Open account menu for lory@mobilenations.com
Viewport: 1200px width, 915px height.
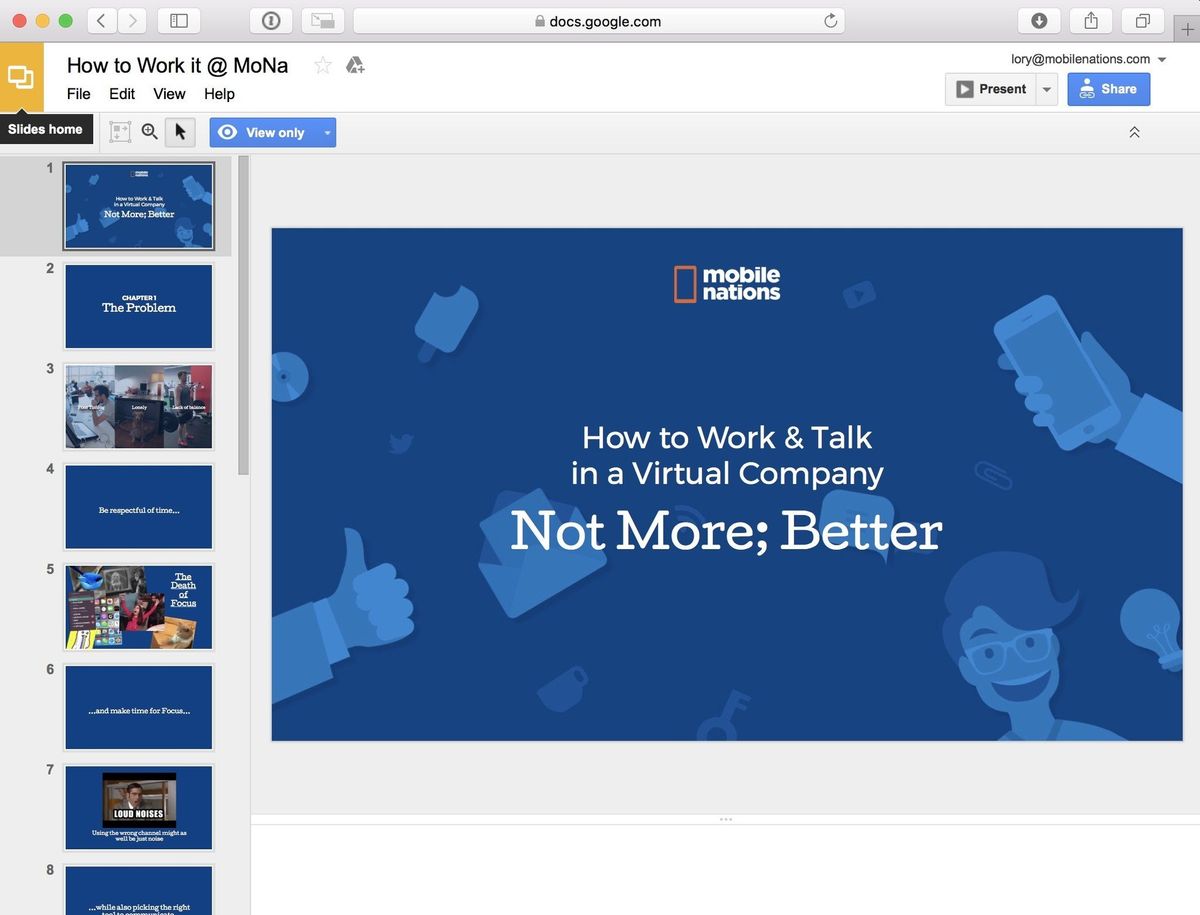point(1089,59)
